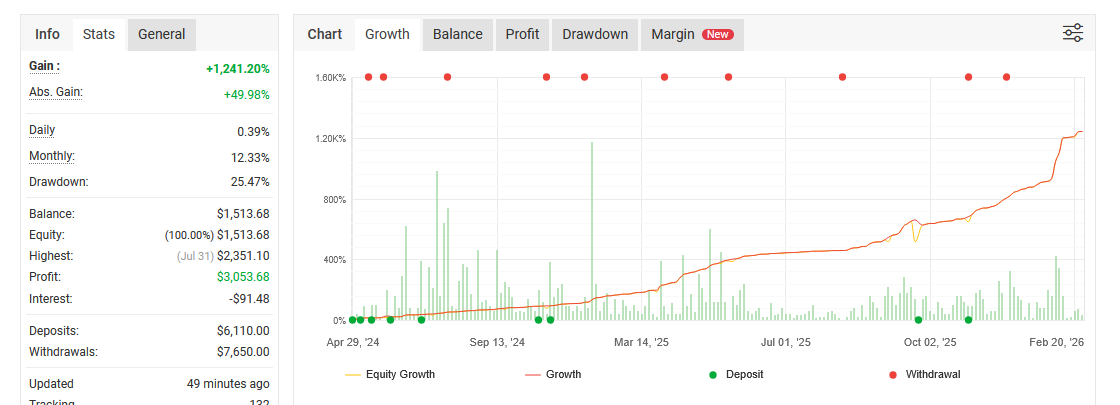The height and width of the screenshot is (405, 1120).
Task: Open the General tab
Action: [161, 34]
